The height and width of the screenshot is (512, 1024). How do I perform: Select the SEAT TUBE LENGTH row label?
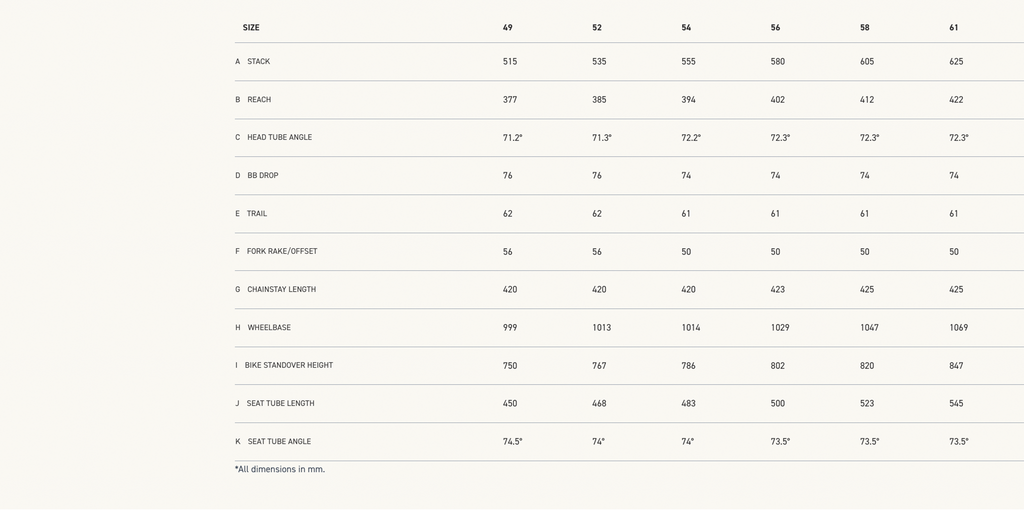pos(280,404)
